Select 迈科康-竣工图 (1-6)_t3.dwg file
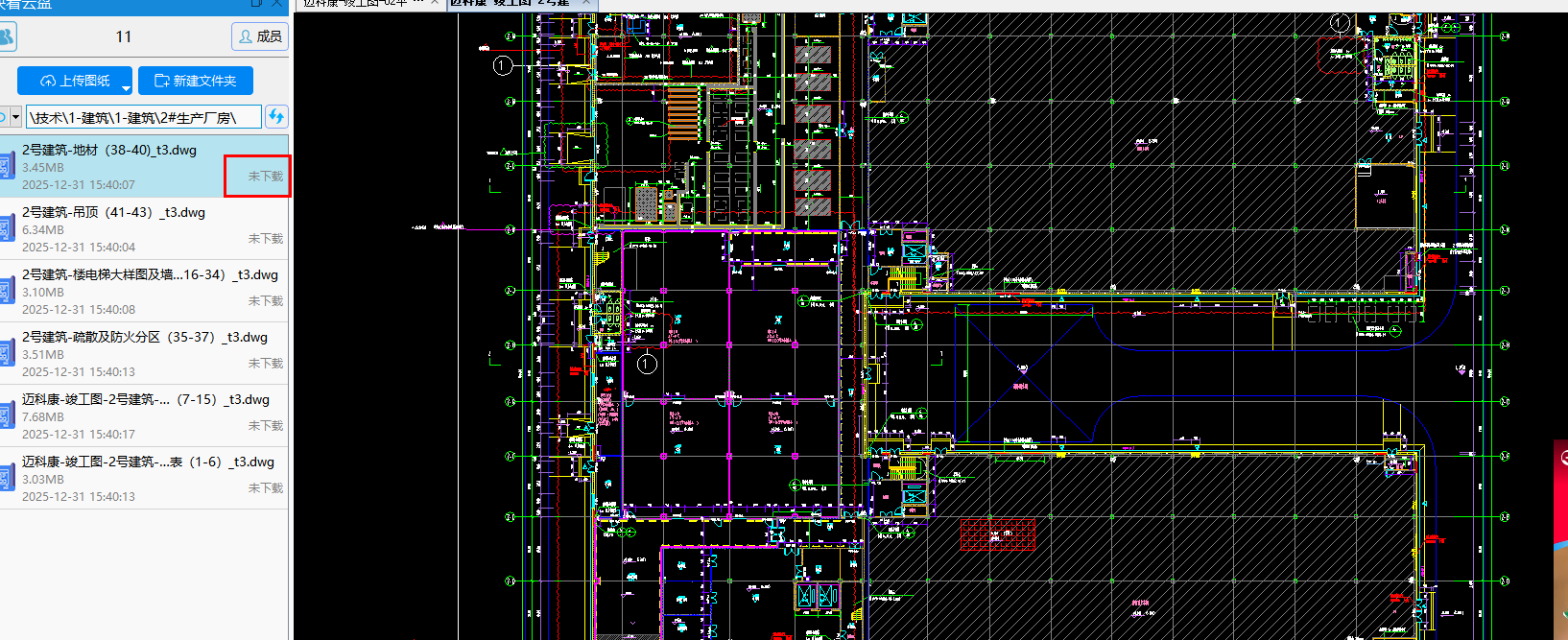1568x640 pixels. point(148,462)
